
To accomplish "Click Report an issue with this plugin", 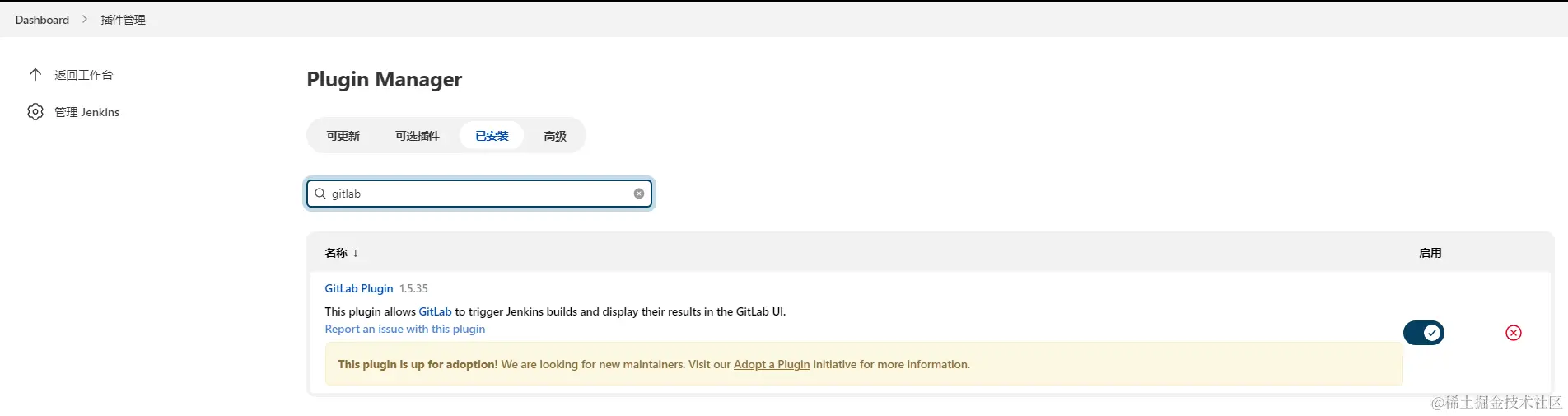I will click(404, 329).
